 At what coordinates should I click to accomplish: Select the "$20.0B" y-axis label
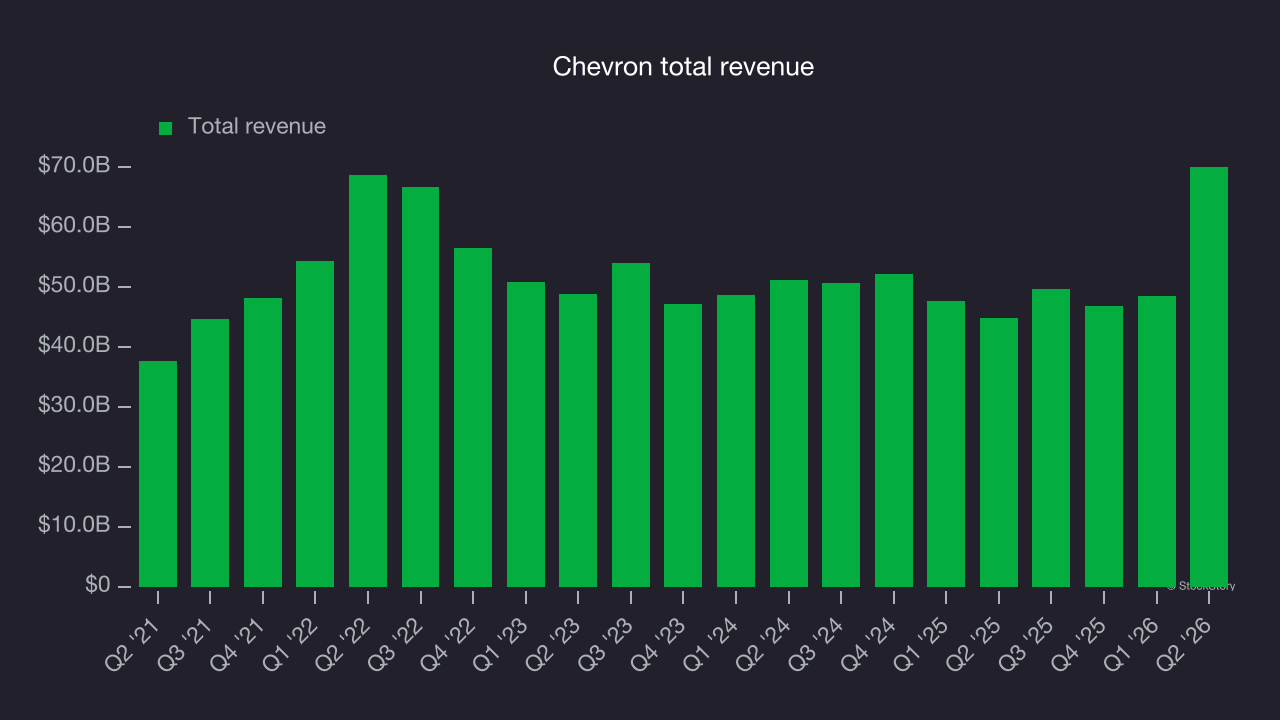(x=74, y=466)
